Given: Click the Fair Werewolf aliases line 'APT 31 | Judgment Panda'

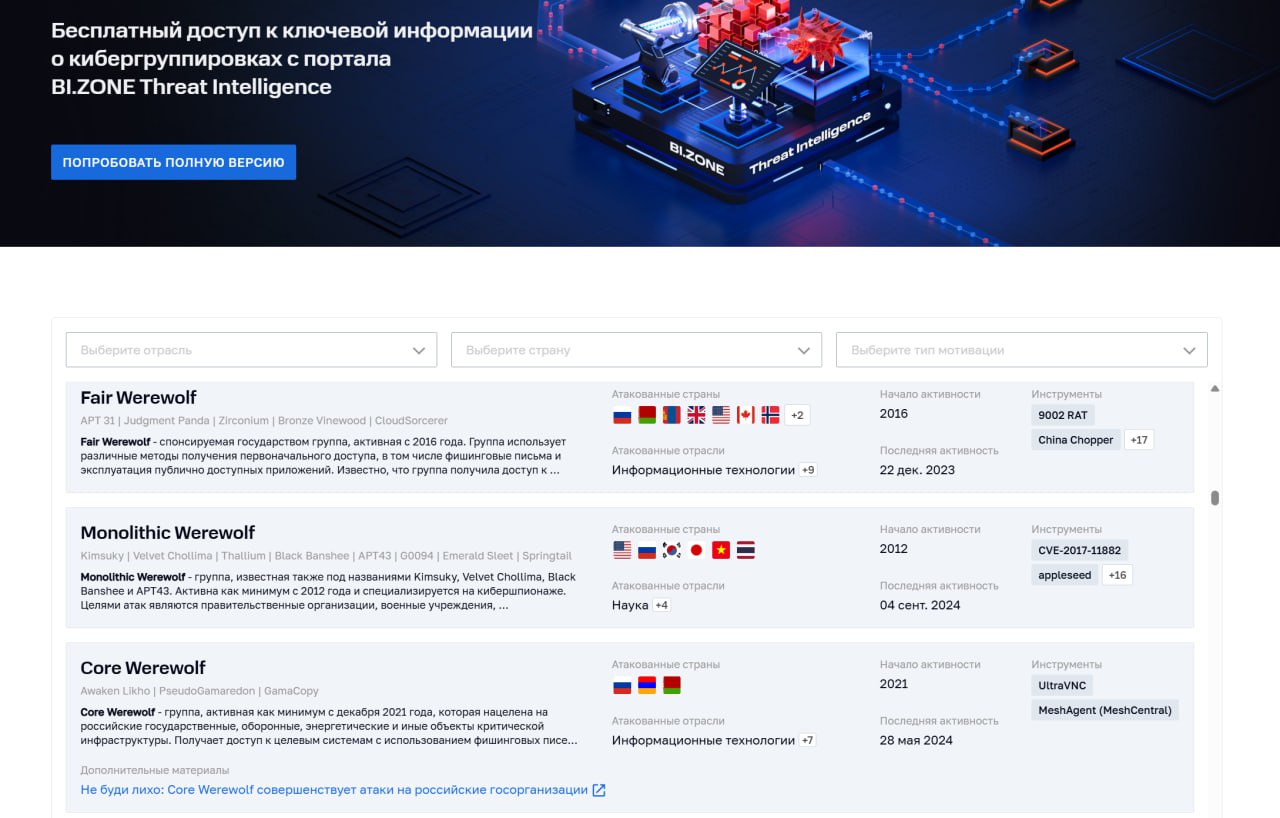Looking at the screenshot, I should [x=264, y=421].
